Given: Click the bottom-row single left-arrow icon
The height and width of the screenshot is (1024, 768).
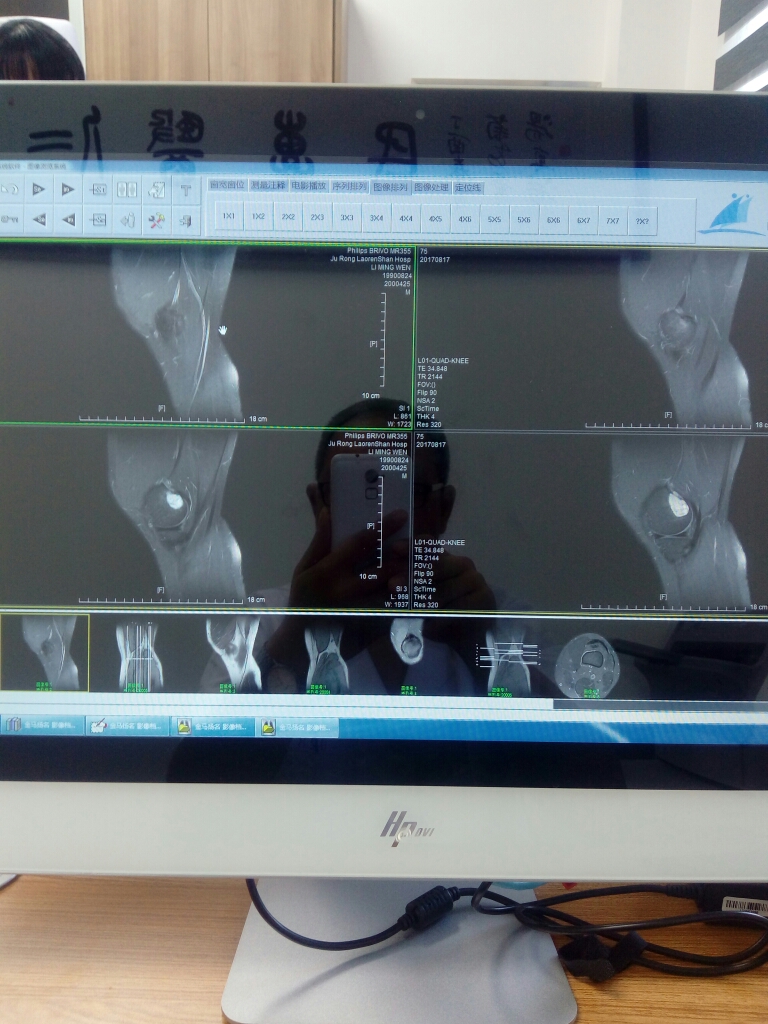Looking at the screenshot, I should pyautogui.click(x=39, y=219).
